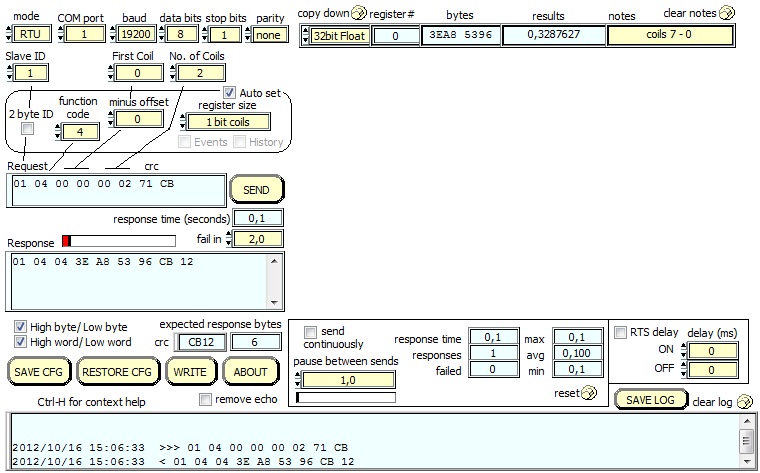Open the mode RTU selector arrows
Image resolution: width=760 pixels, height=473 pixels.
click(9, 34)
